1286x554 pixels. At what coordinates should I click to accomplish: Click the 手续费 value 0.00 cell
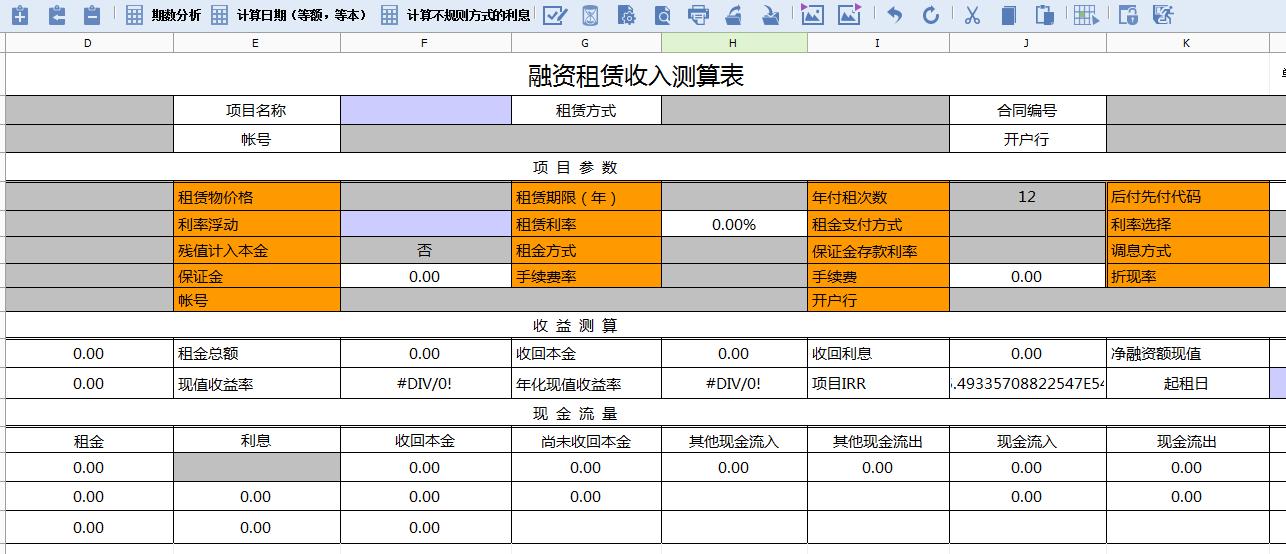(1027, 276)
